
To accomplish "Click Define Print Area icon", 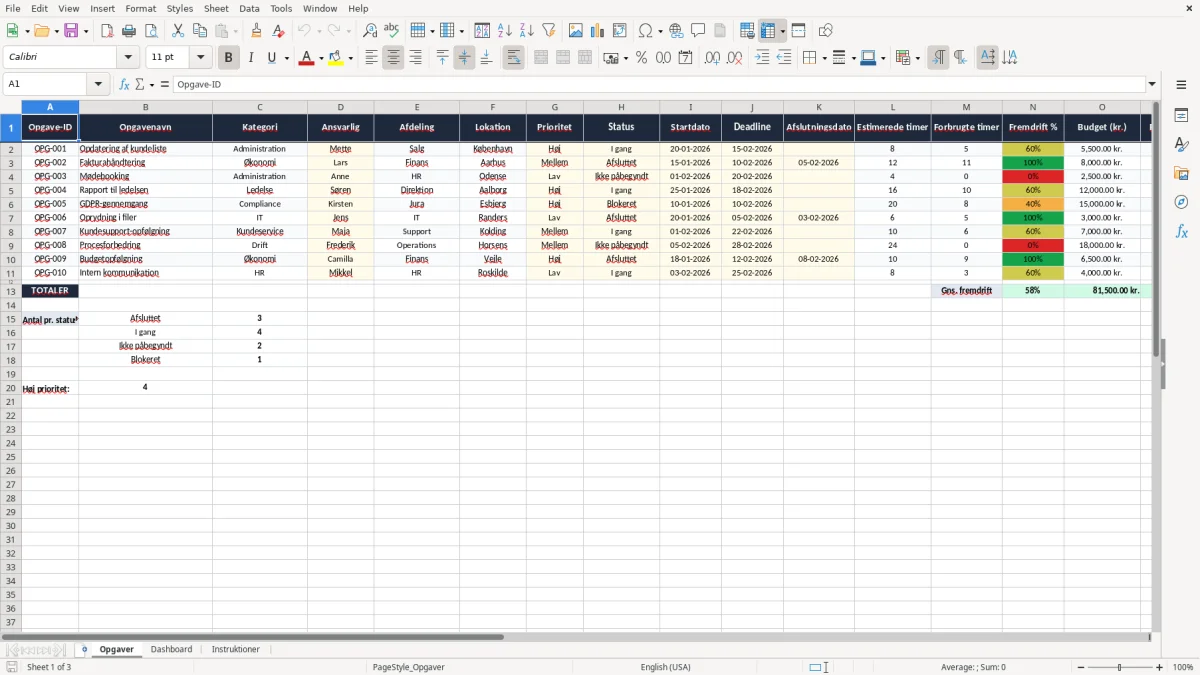I will 748,31.
